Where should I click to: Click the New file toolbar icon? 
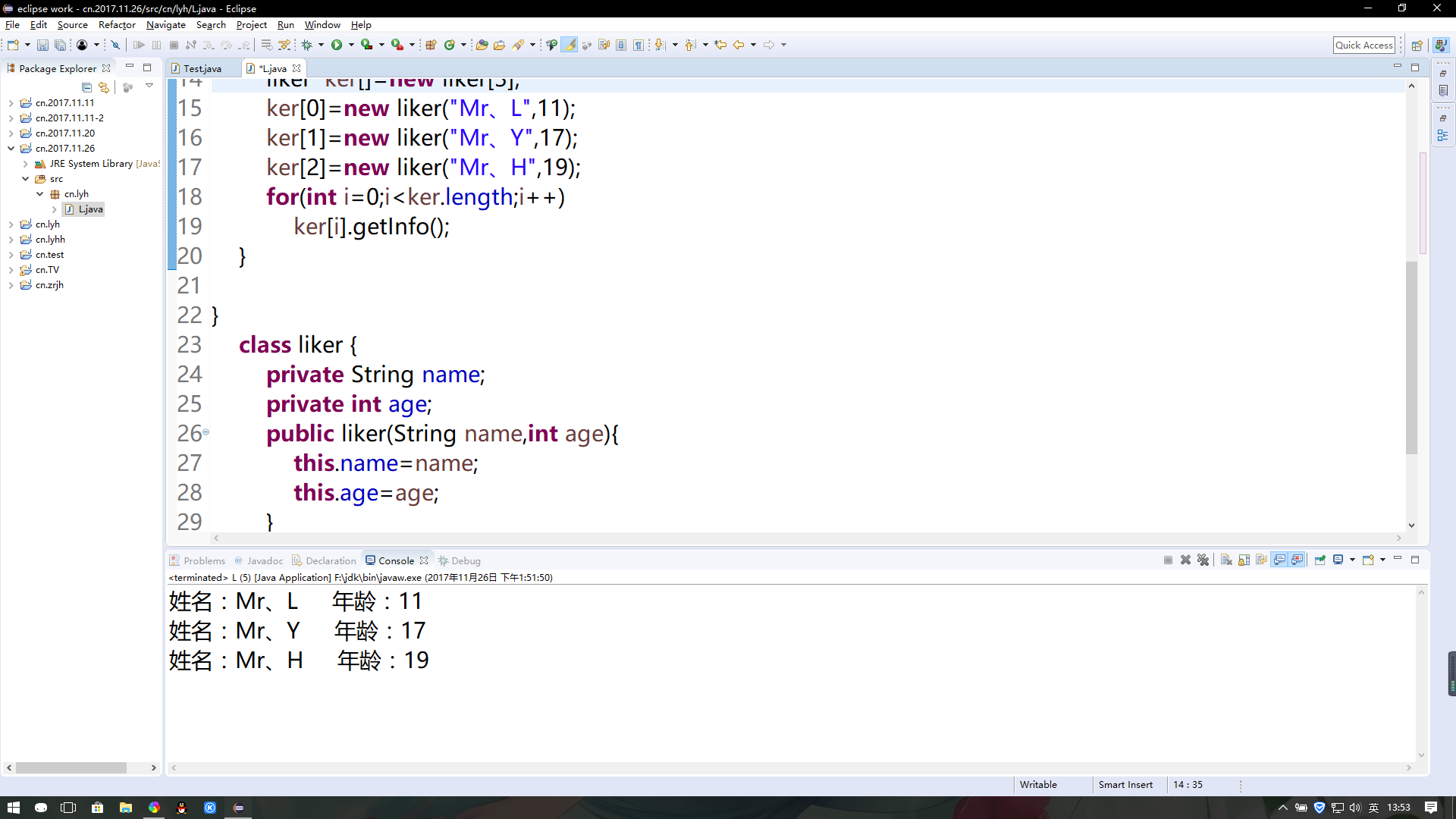click(13, 45)
